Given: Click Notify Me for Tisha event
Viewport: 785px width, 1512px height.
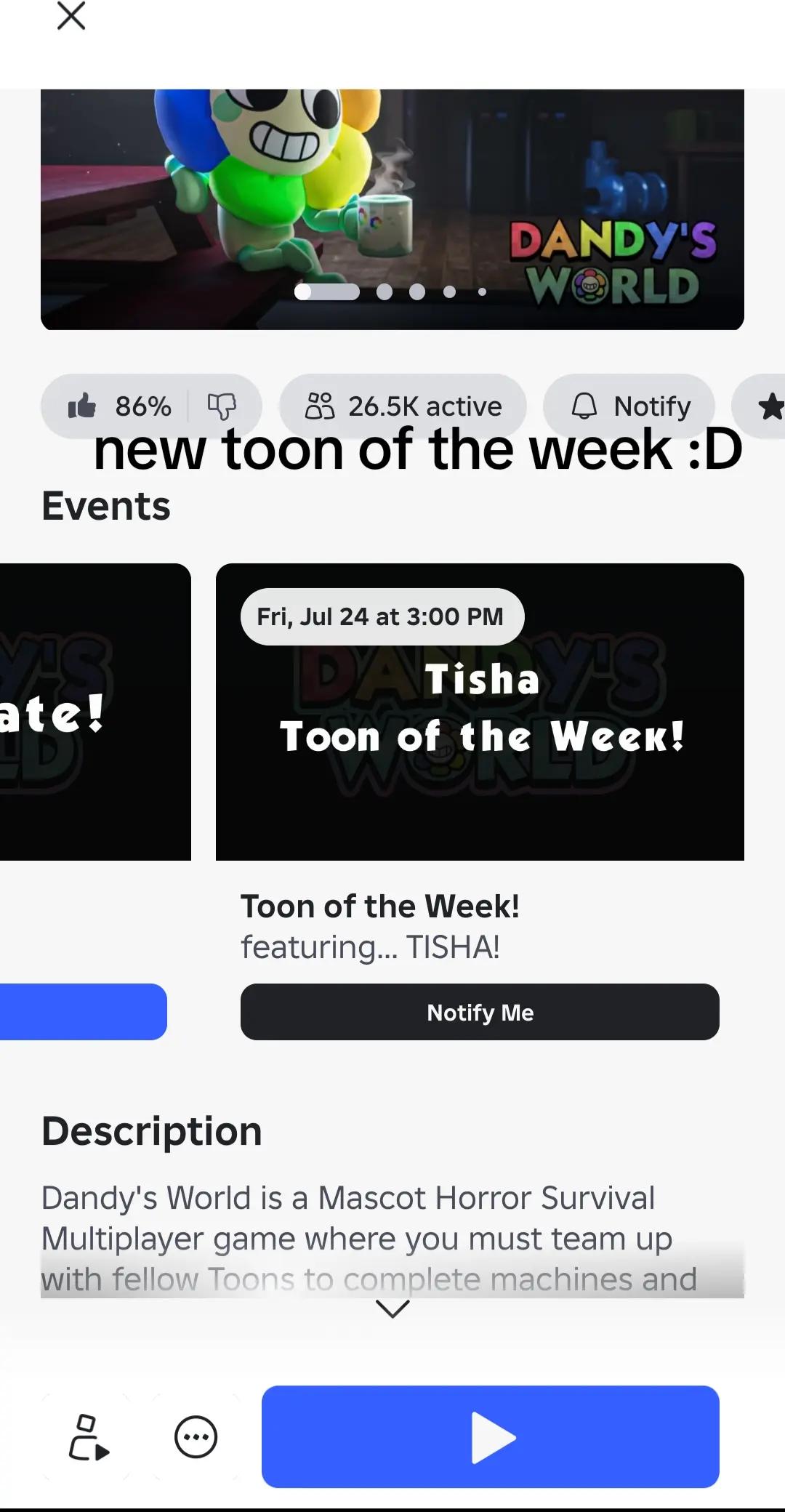Looking at the screenshot, I should point(480,1012).
